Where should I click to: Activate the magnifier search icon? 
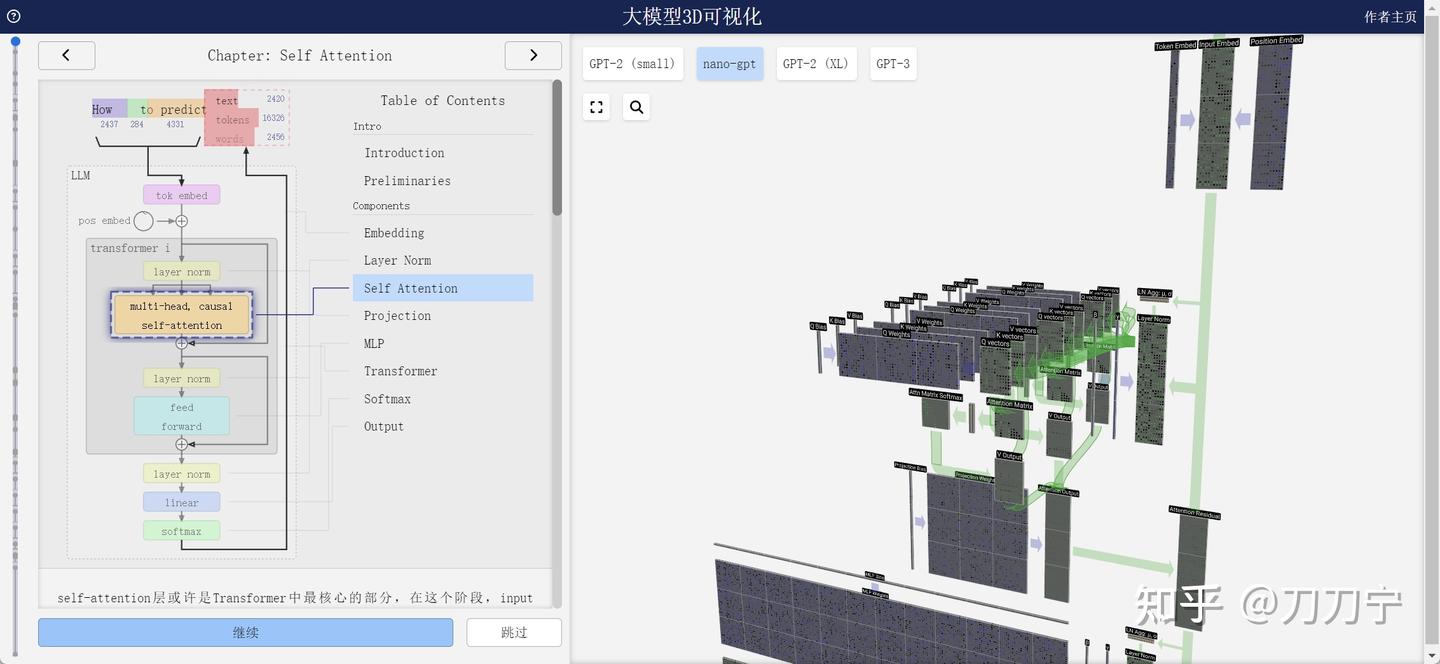tap(636, 106)
